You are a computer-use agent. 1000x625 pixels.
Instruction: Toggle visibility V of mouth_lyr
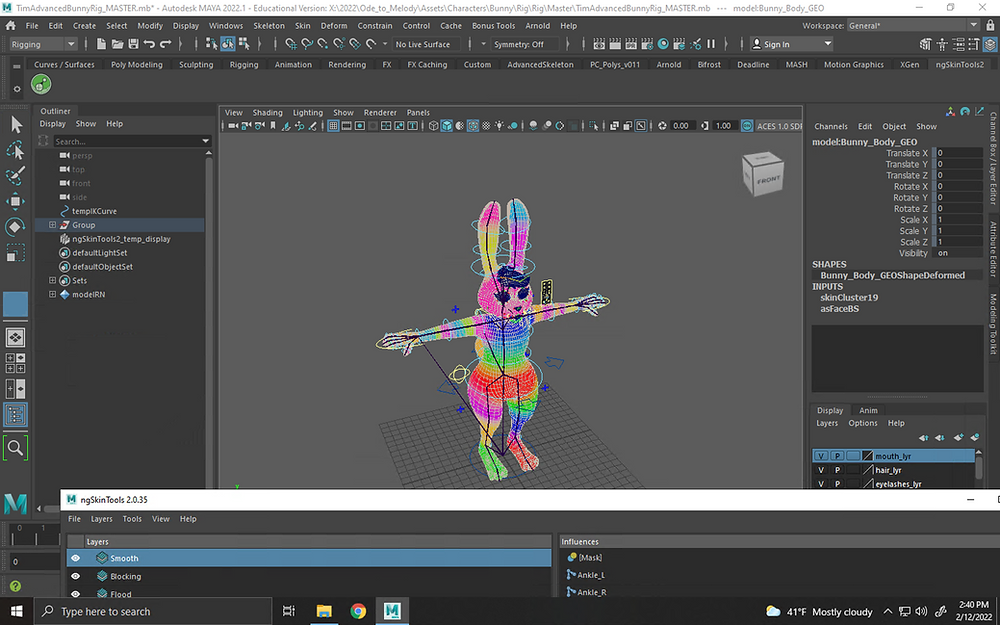(x=821, y=456)
